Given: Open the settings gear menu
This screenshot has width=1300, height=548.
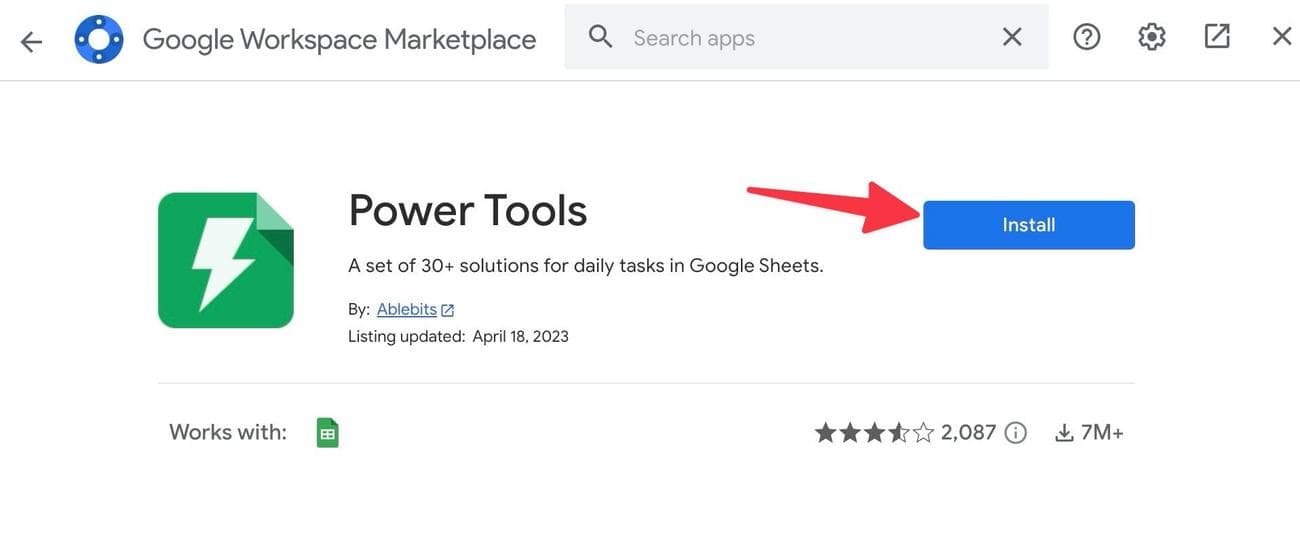Looking at the screenshot, I should [1152, 38].
